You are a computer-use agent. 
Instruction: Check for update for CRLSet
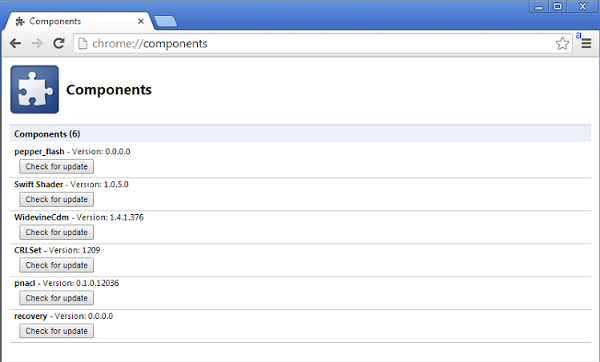tap(57, 265)
